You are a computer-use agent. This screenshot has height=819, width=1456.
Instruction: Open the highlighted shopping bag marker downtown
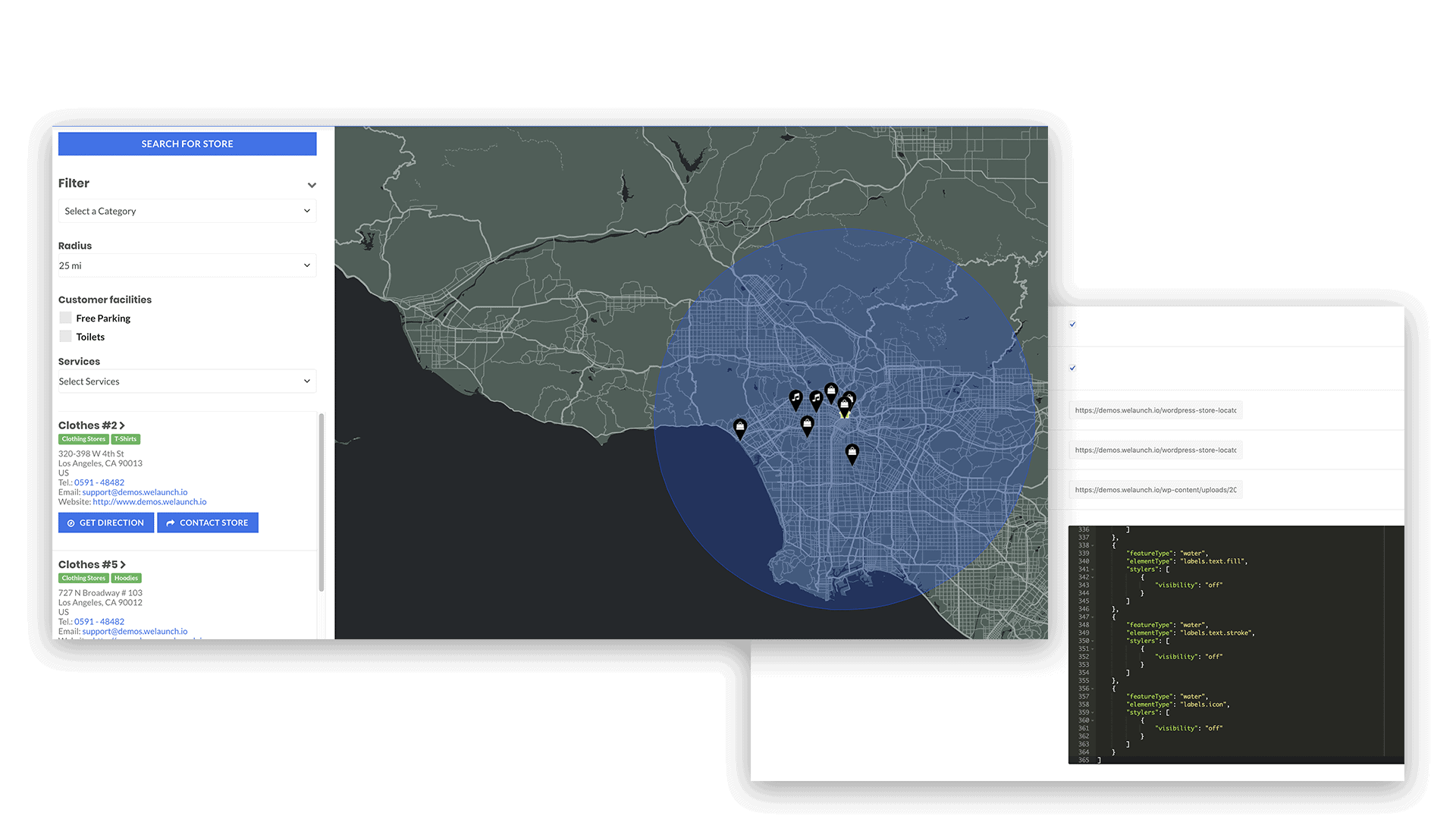tap(844, 404)
